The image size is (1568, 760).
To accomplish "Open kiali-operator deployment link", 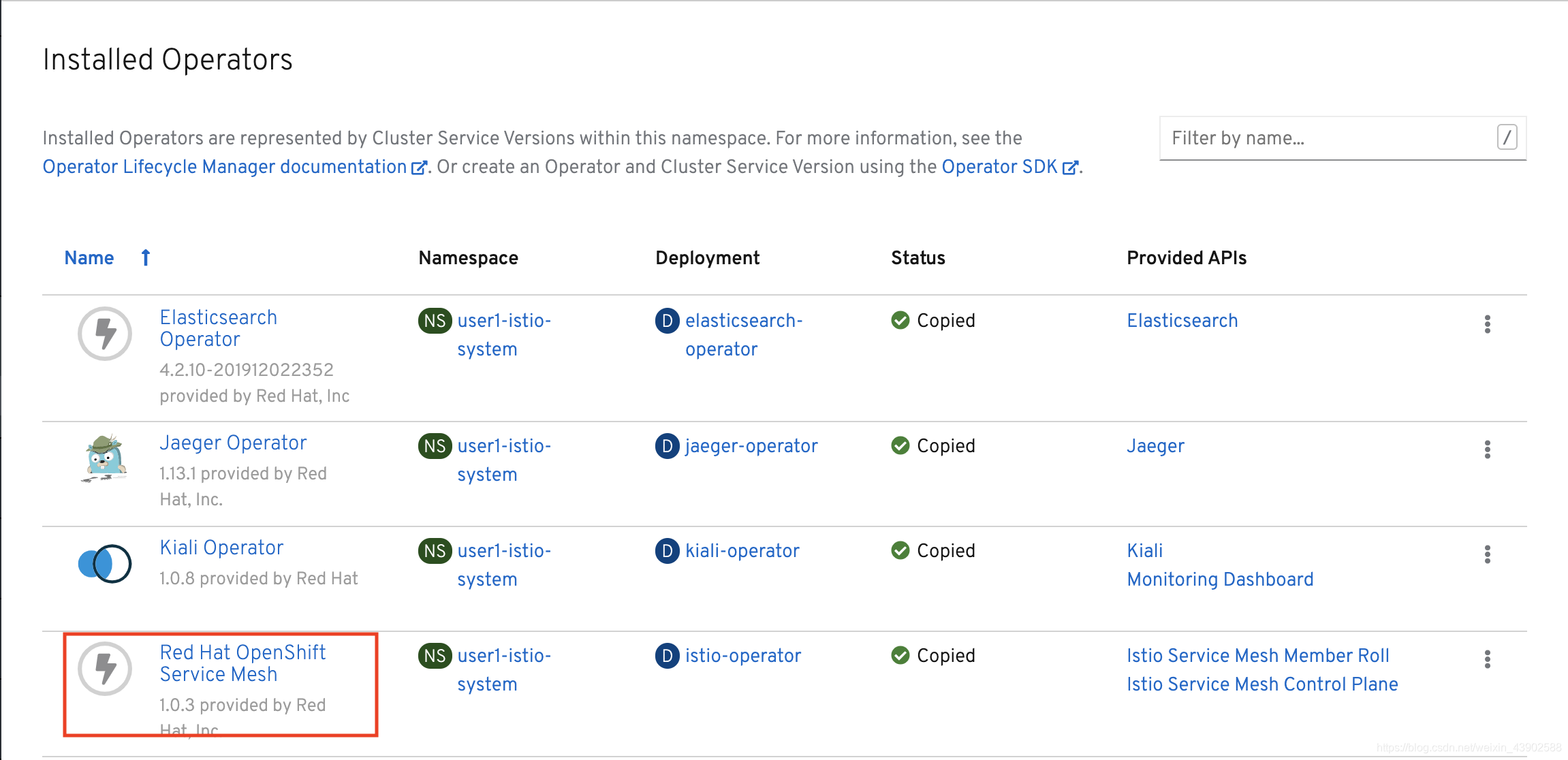I will coord(742,551).
